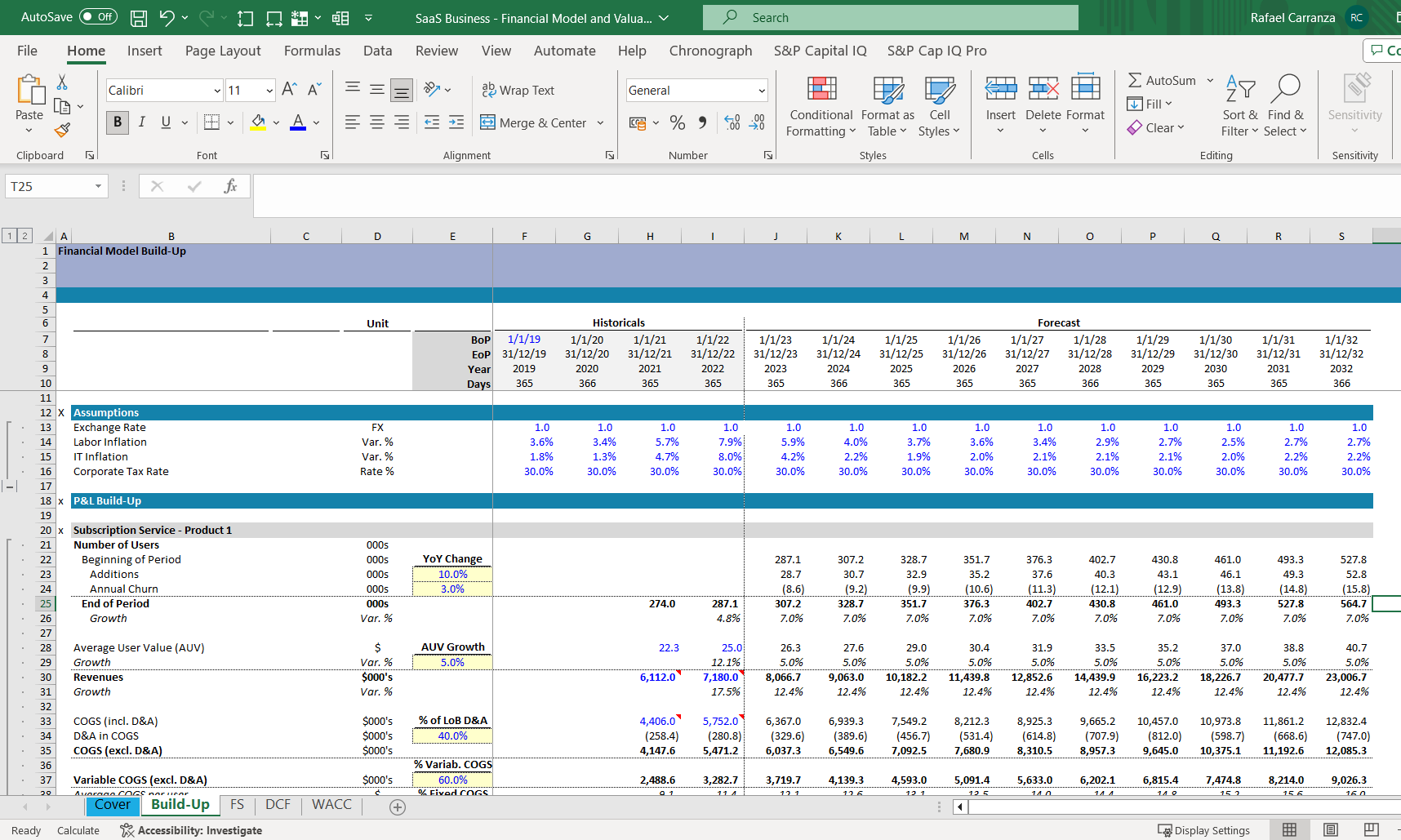Apply Italic formatting

pyautogui.click(x=142, y=122)
